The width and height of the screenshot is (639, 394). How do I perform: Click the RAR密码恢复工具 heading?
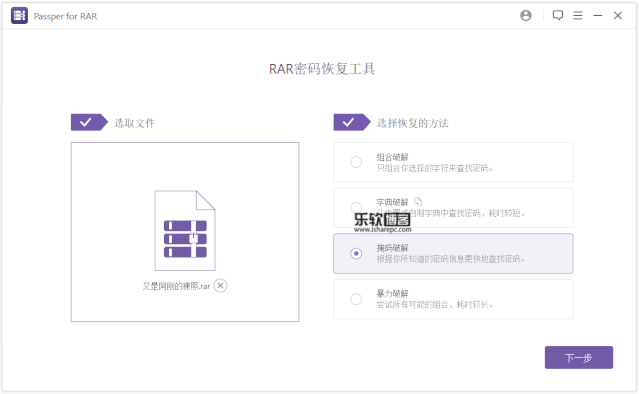(x=322, y=69)
